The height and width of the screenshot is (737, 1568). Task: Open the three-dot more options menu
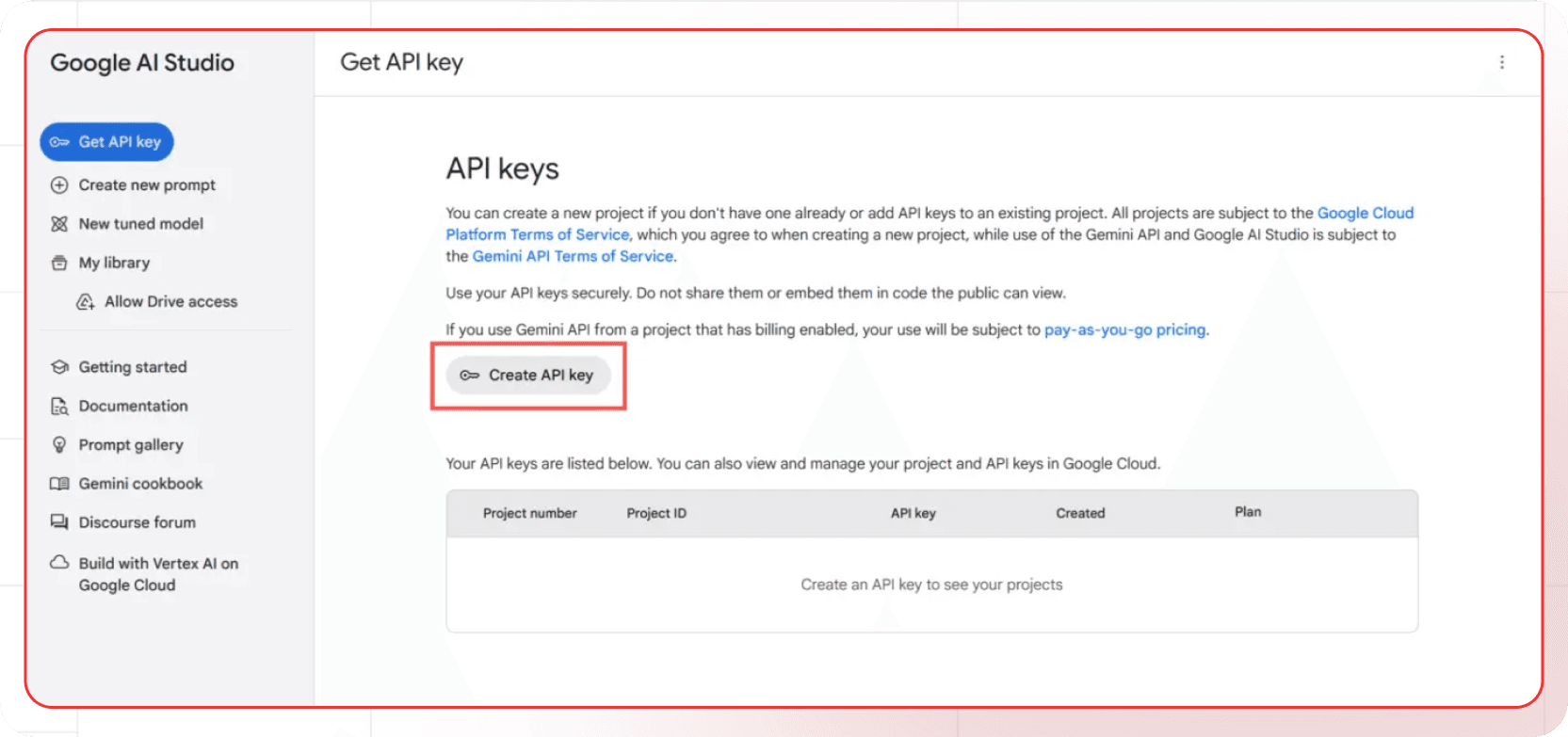coord(1502,62)
